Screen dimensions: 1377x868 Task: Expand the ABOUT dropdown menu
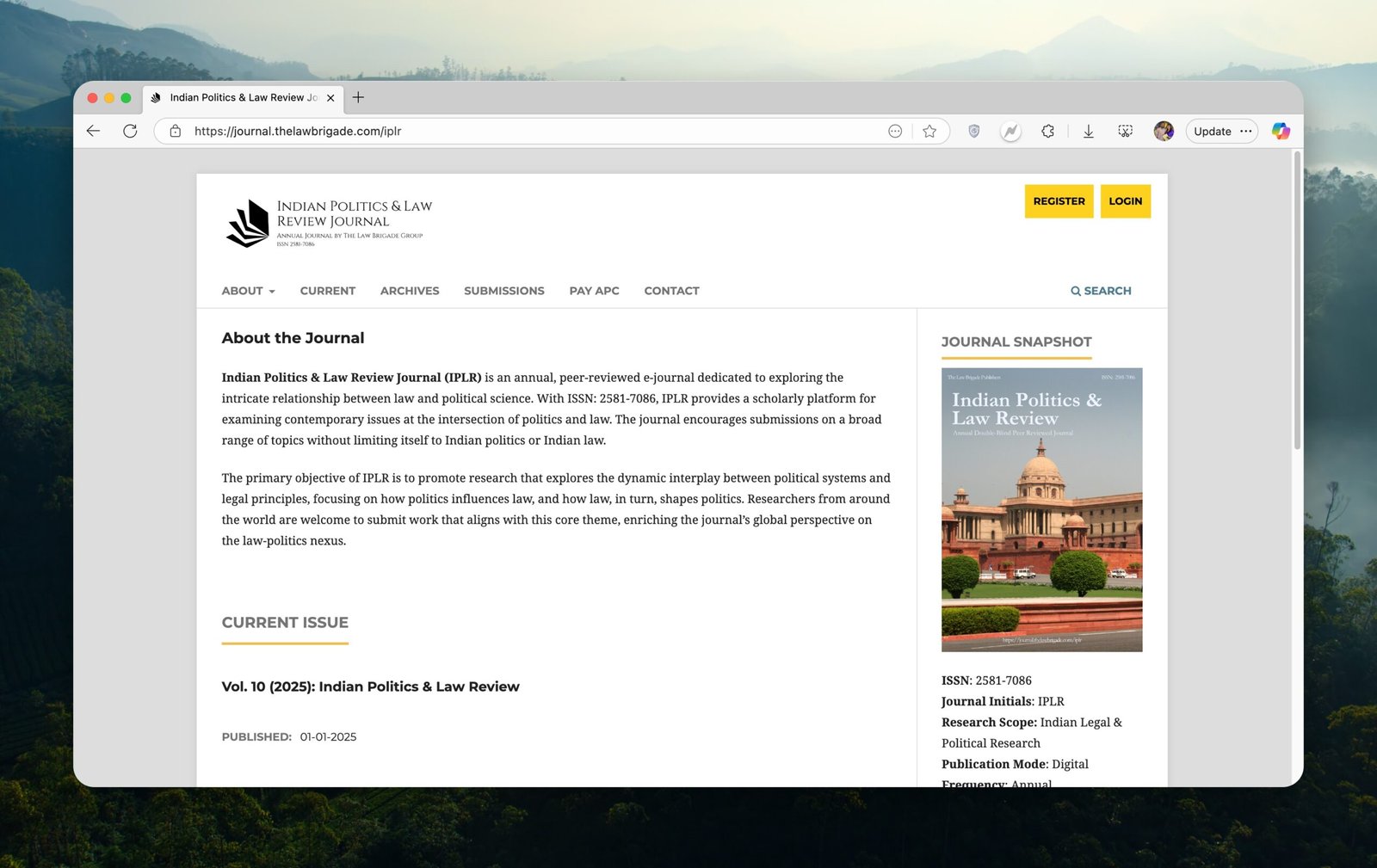point(248,291)
